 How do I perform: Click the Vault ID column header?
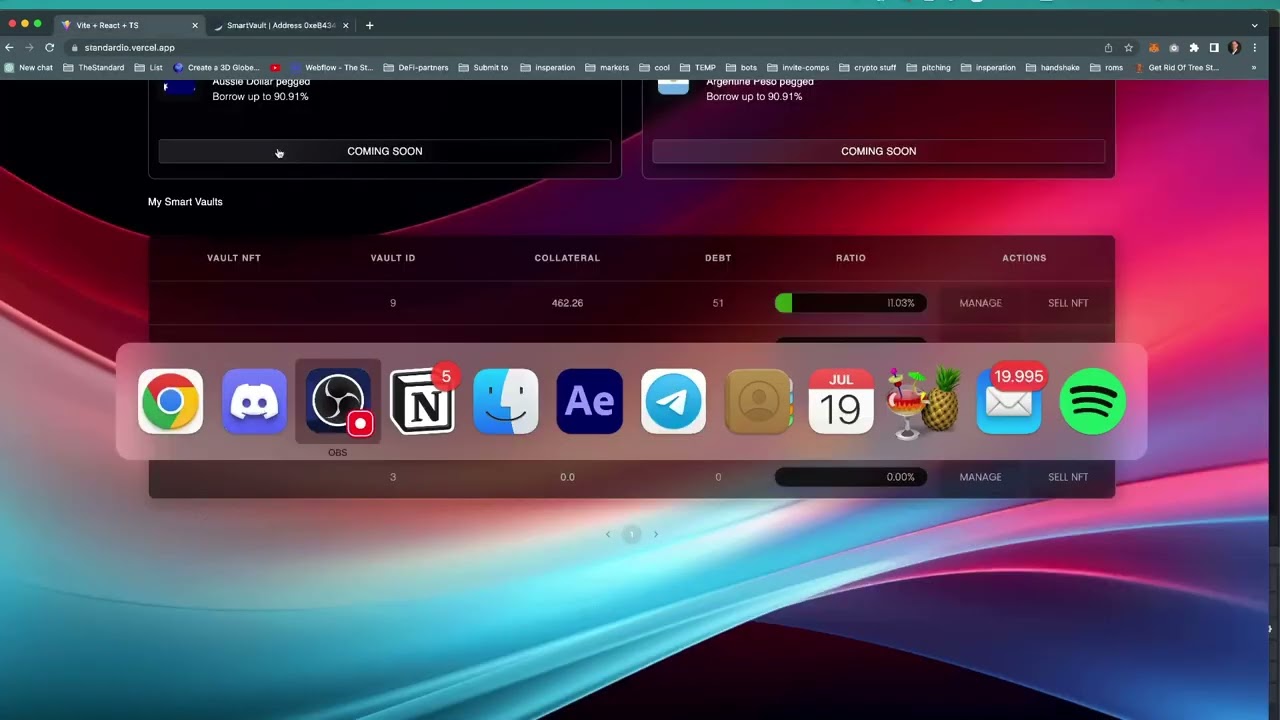(x=393, y=258)
